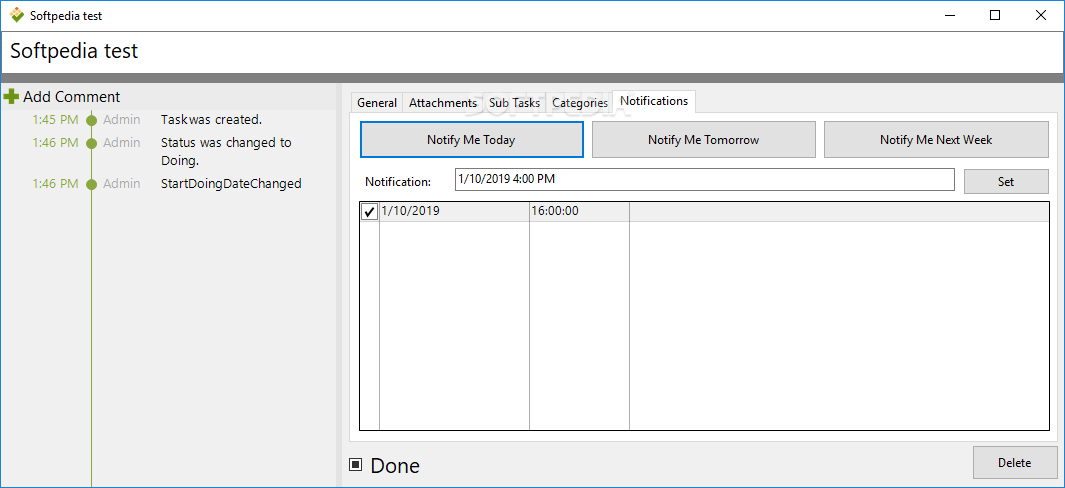Click the Add Comment label

pyautogui.click(x=71, y=97)
